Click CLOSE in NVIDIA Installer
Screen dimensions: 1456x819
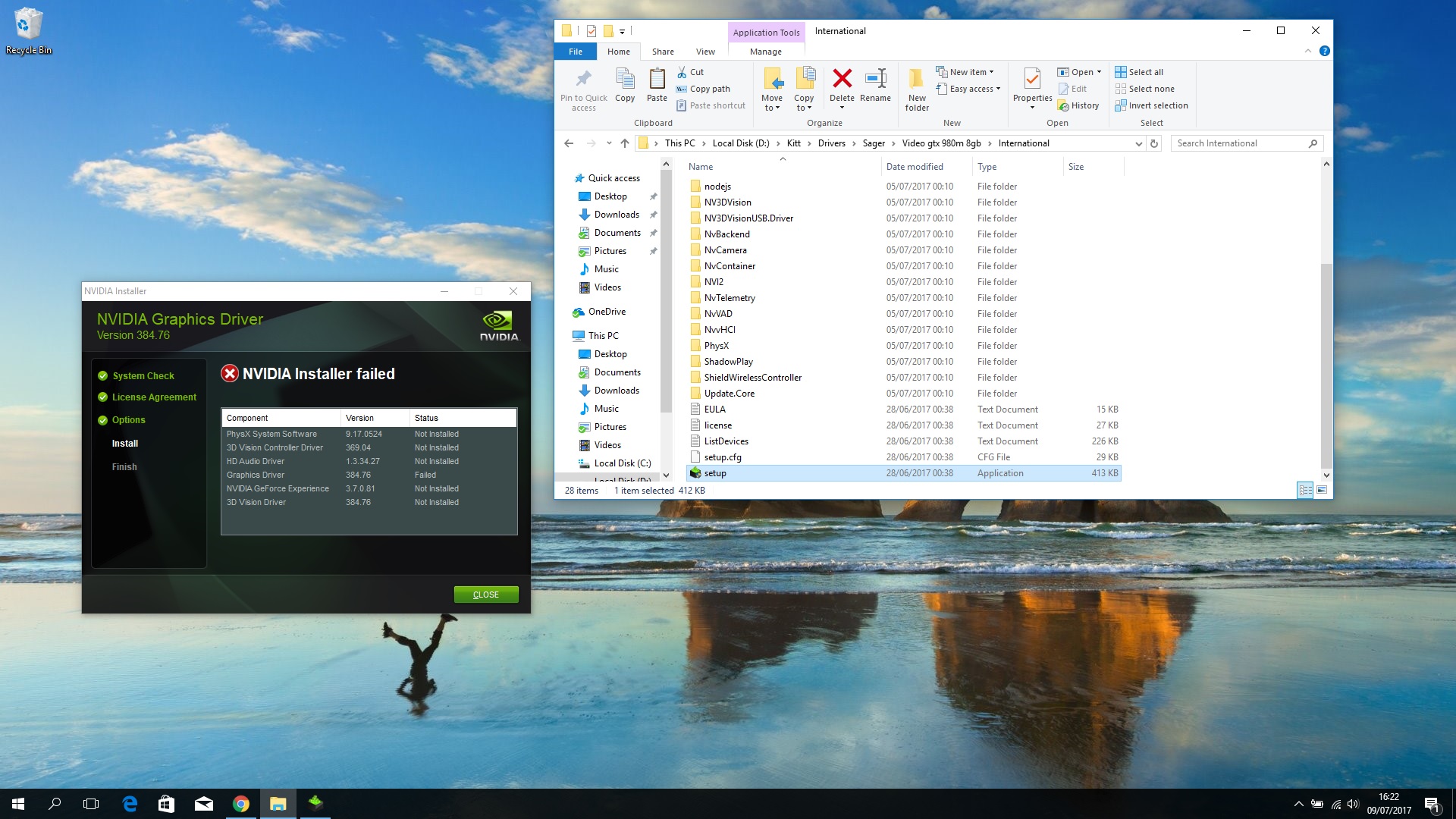click(486, 595)
